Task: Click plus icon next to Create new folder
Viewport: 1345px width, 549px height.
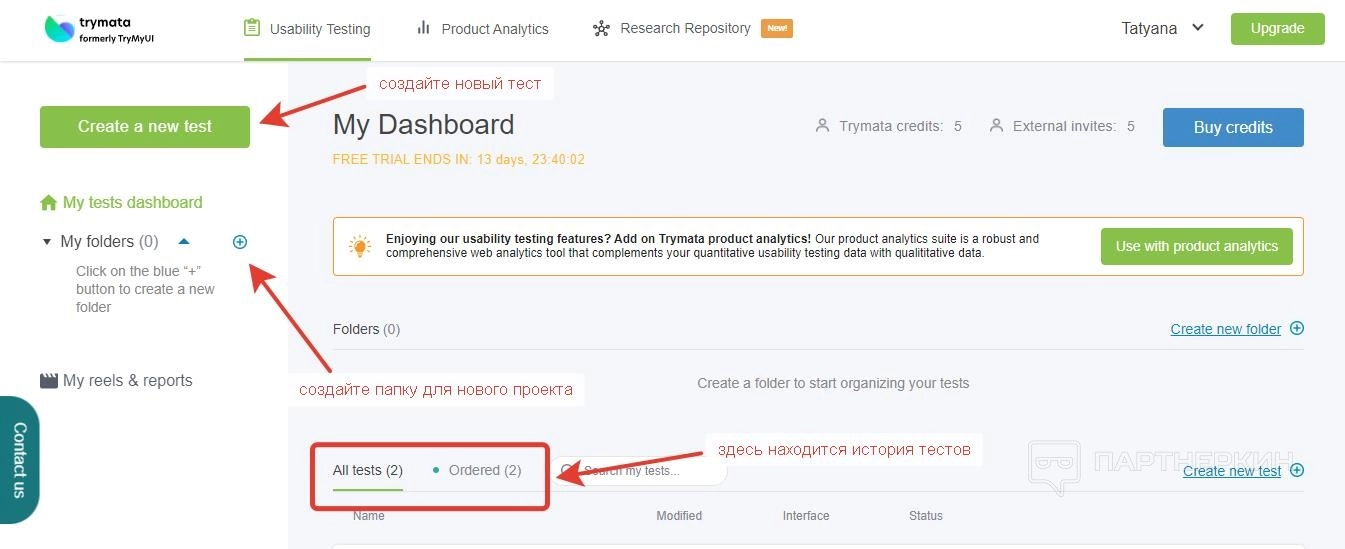Action: point(1297,328)
